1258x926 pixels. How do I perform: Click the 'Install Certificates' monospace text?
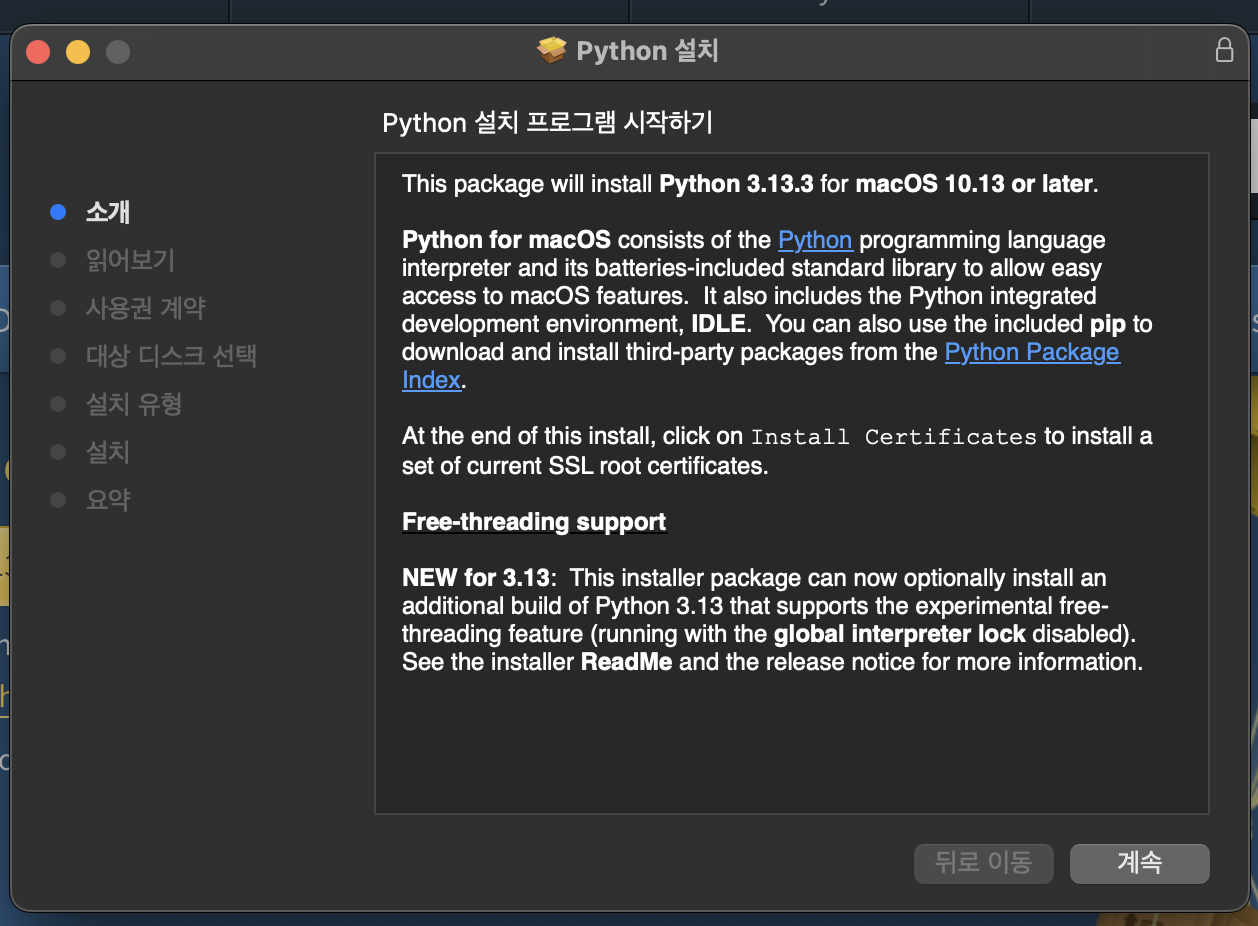tap(894, 437)
